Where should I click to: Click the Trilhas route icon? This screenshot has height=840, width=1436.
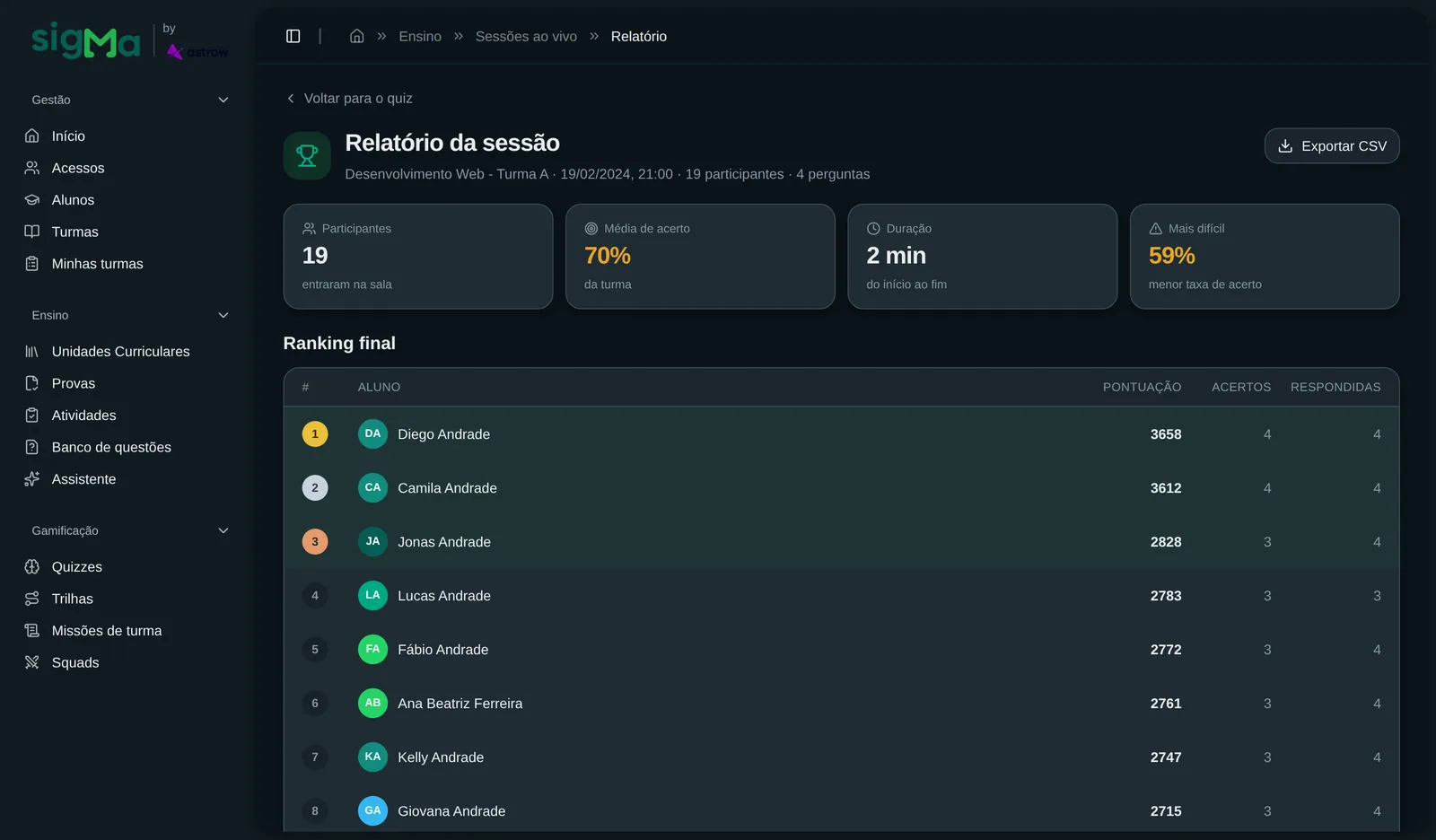click(x=32, y=599)
